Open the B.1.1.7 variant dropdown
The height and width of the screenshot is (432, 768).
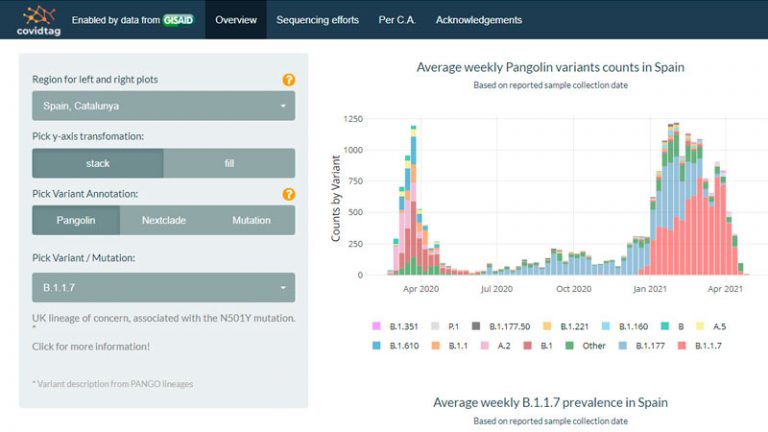pyautogui.click(x=164, y=288)
